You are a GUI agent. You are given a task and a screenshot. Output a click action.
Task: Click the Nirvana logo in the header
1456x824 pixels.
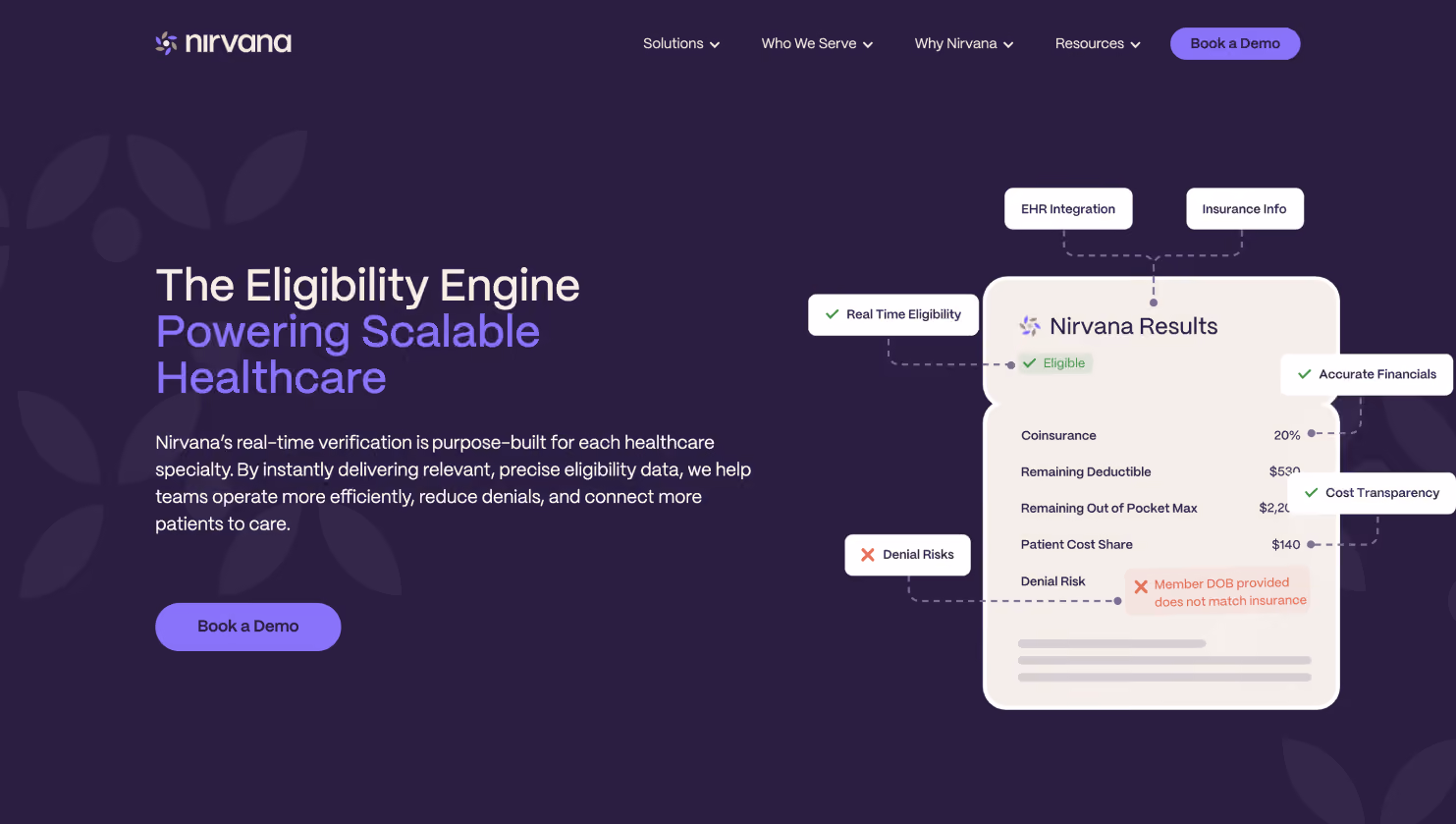(x=223, y=43)
